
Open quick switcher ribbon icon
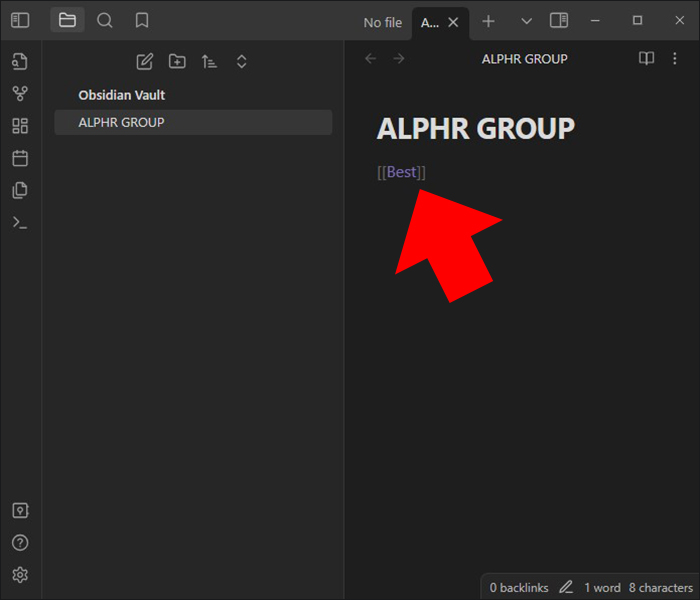click(20, 62)
